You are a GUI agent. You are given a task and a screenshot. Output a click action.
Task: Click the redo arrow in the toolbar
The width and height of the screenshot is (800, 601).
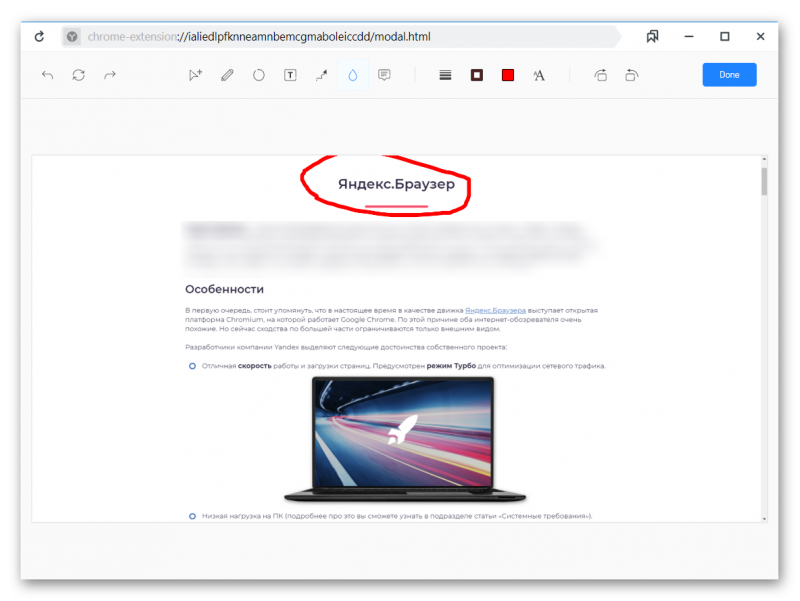[110, 76]
